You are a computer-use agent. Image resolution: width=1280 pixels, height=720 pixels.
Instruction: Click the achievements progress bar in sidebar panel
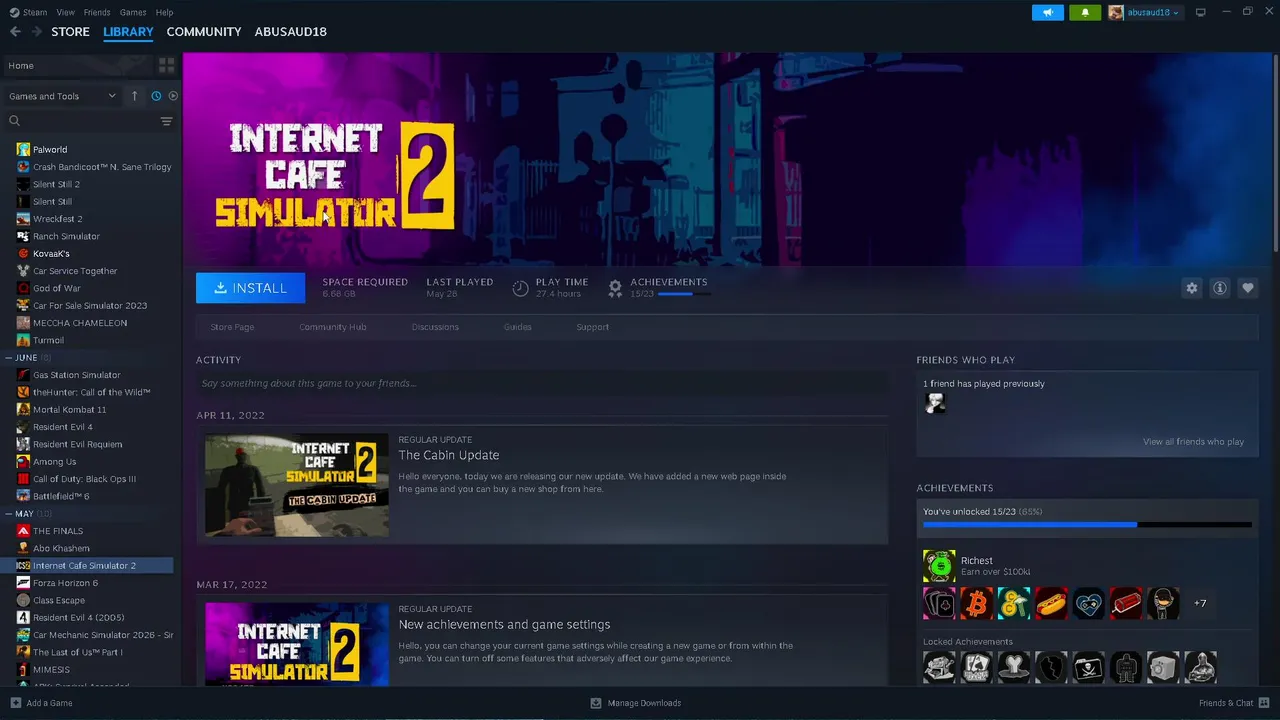[1087, 524]
